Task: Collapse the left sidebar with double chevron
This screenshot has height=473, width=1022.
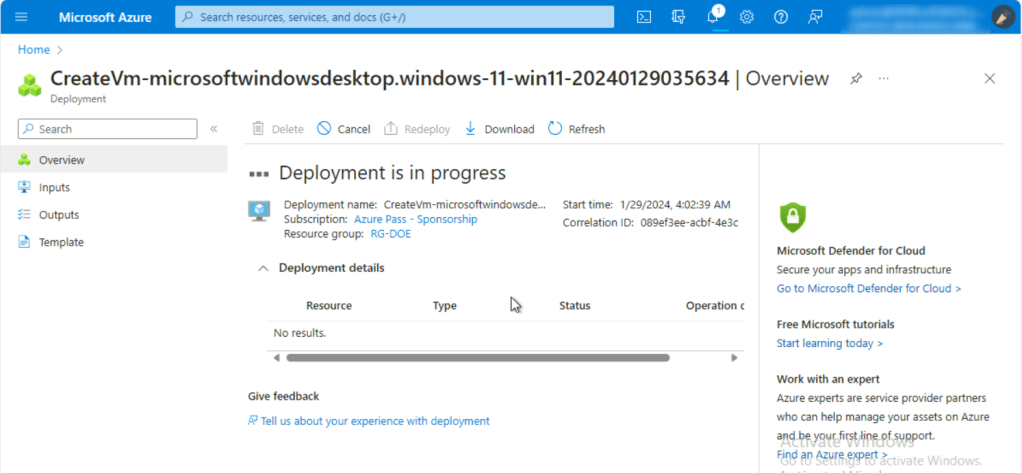Action: (x=213, y=129)
